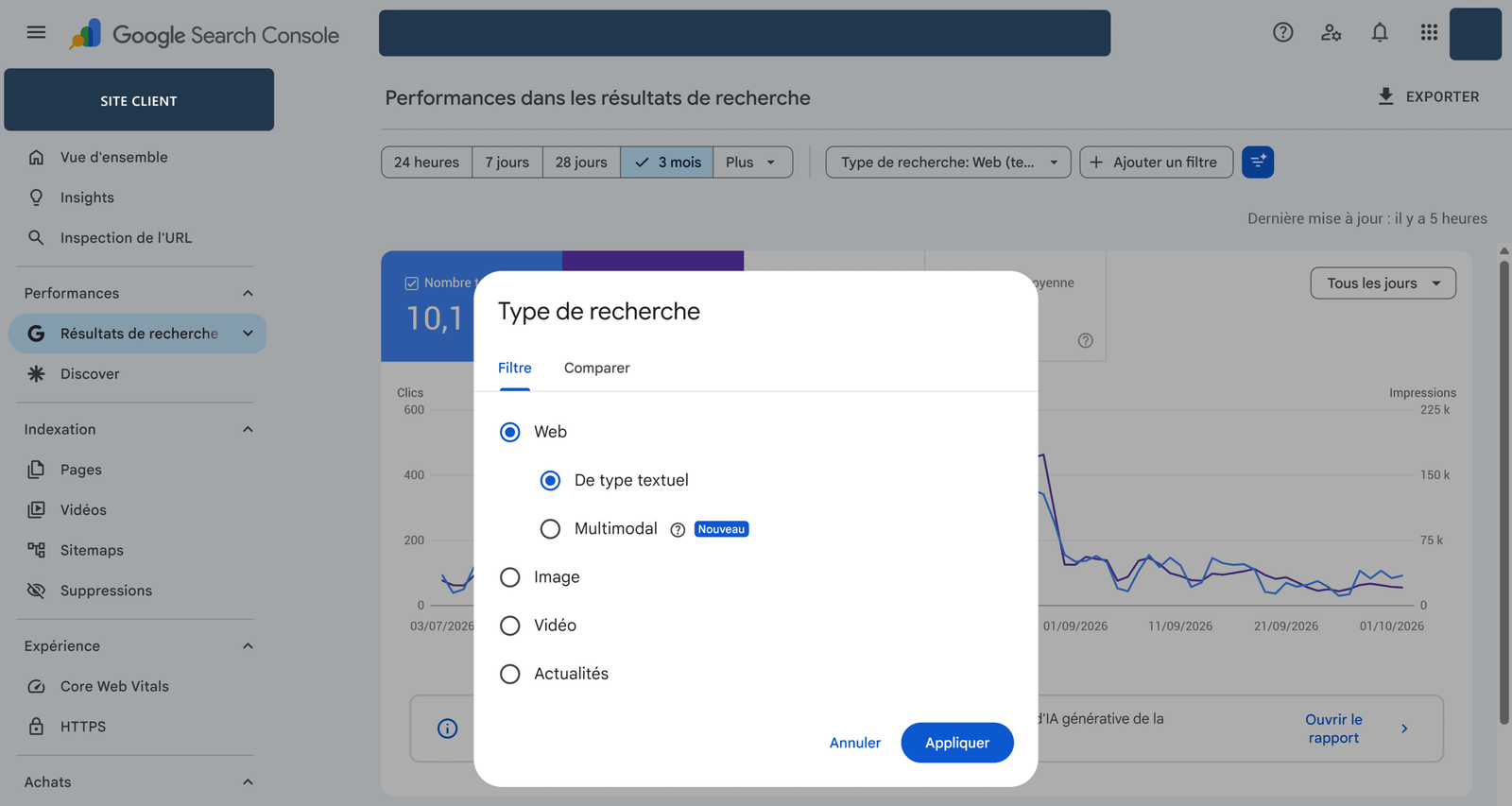
Task: Toggle the Nombre total de clics checkbox
Action: coord(411,283)
